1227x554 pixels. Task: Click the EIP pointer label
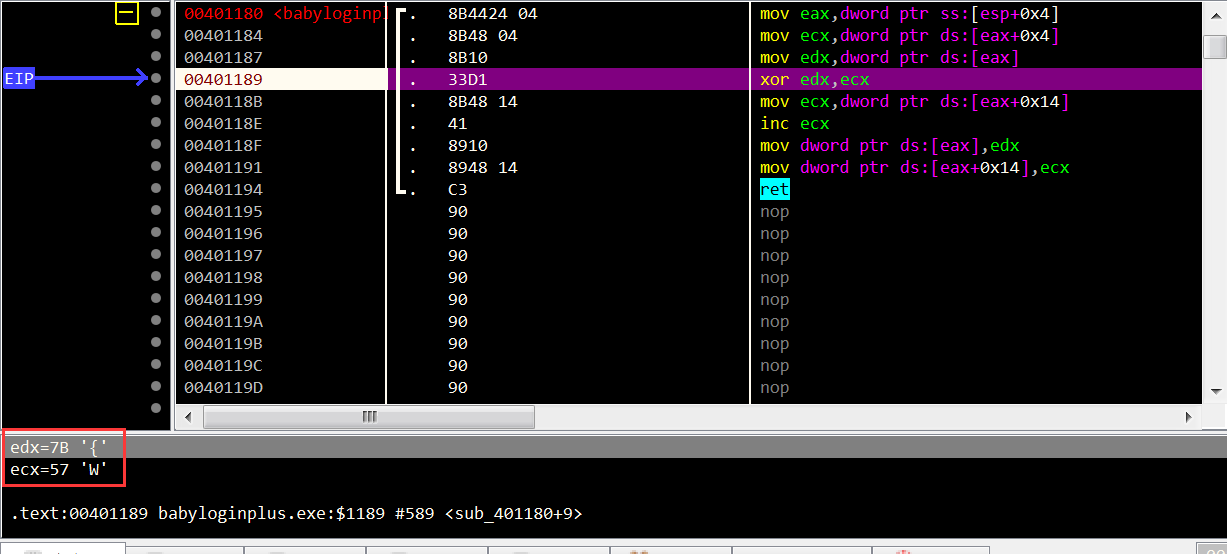coord(19,79)
